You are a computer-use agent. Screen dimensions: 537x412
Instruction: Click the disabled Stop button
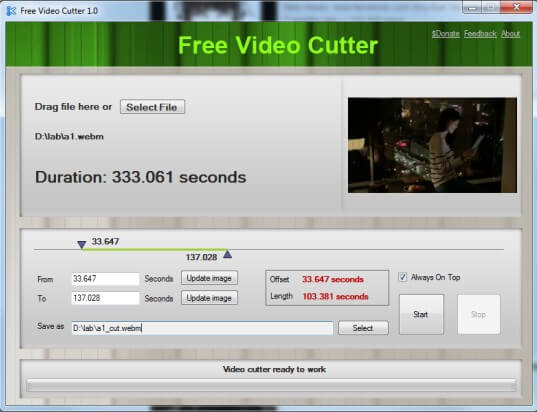coord(479,314)
